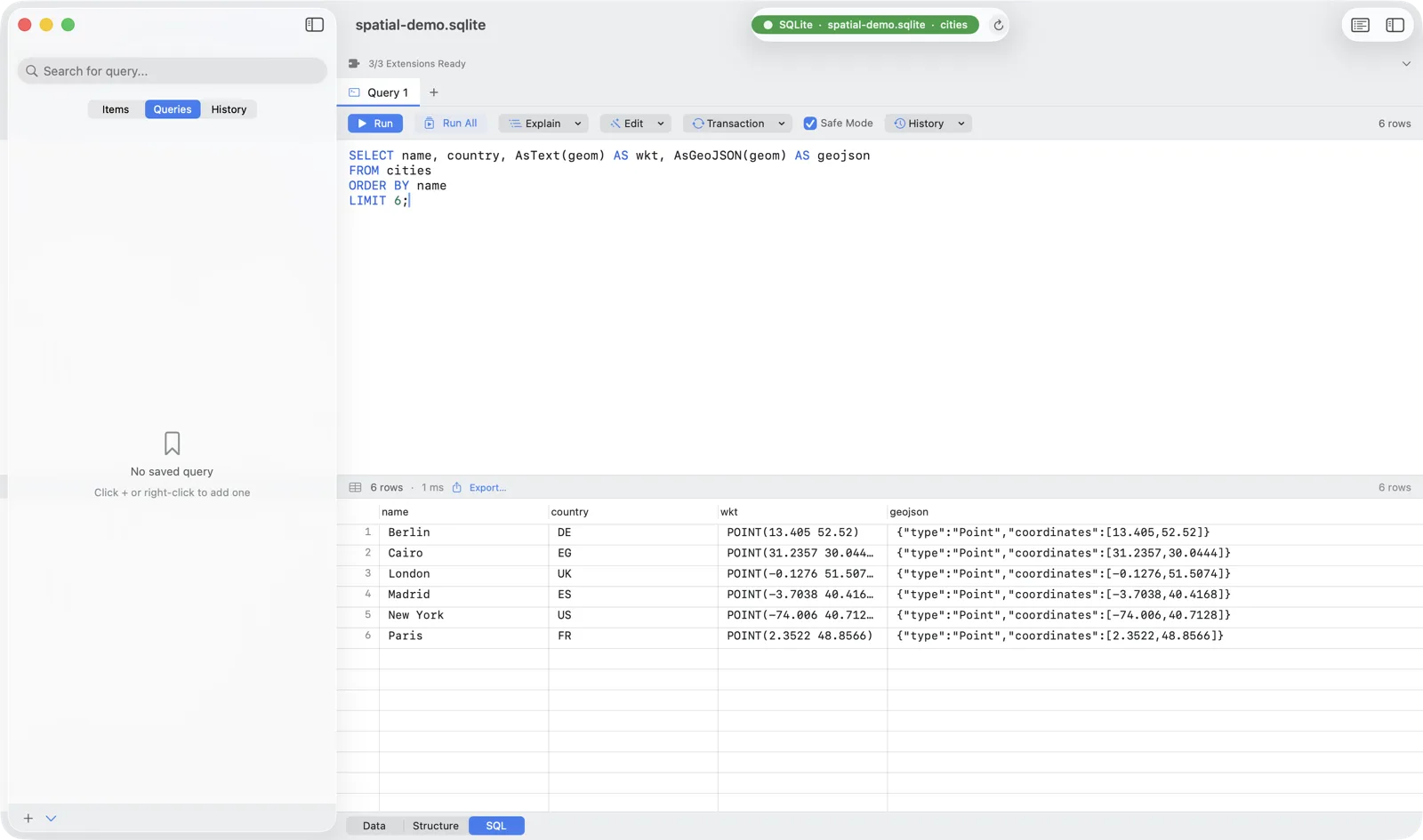Select the London cell
Image resolution: width=1423 pixels, height=840 pixels.
point(463,574)
